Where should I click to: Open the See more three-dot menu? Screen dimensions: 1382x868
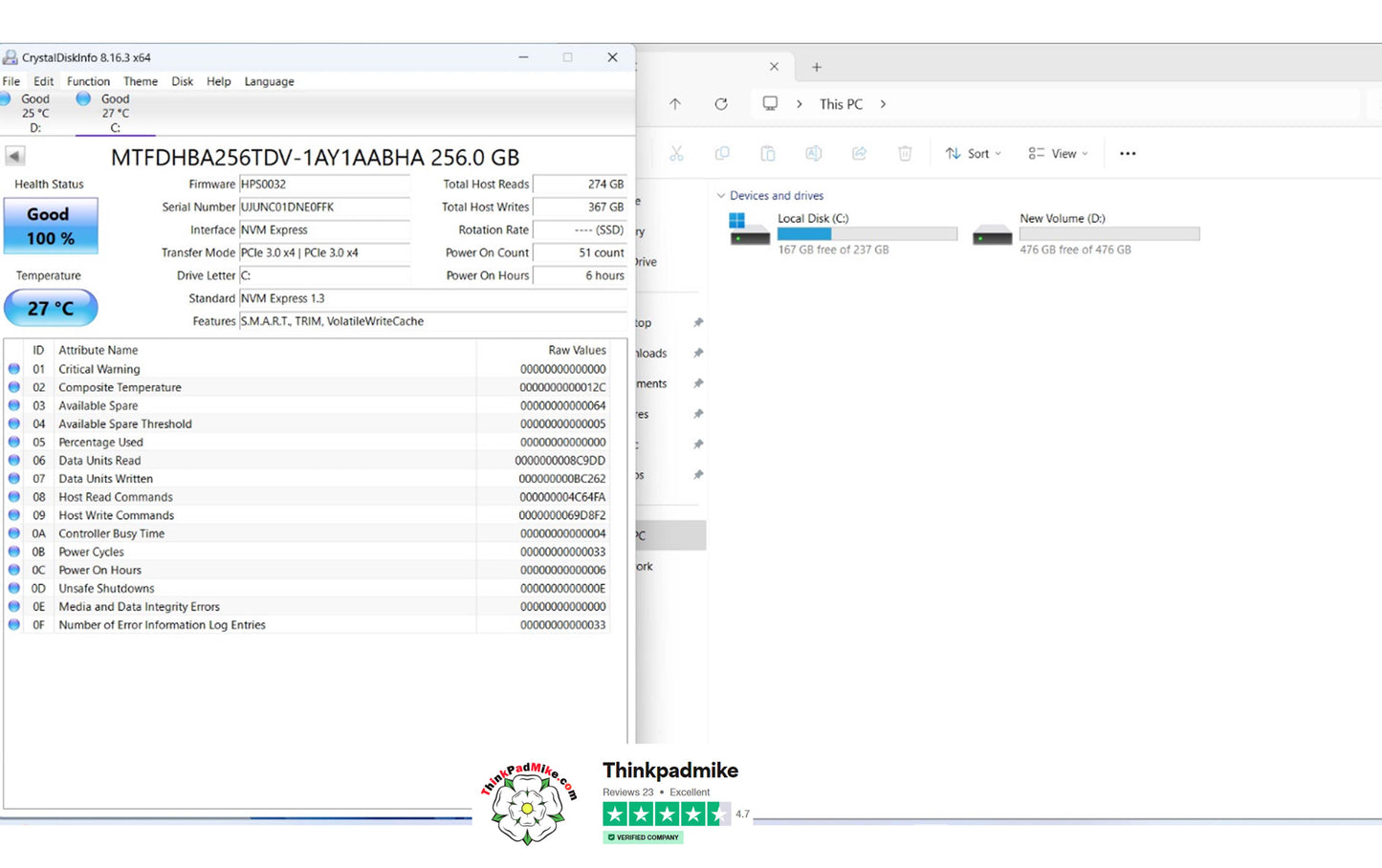point(1128,153)
